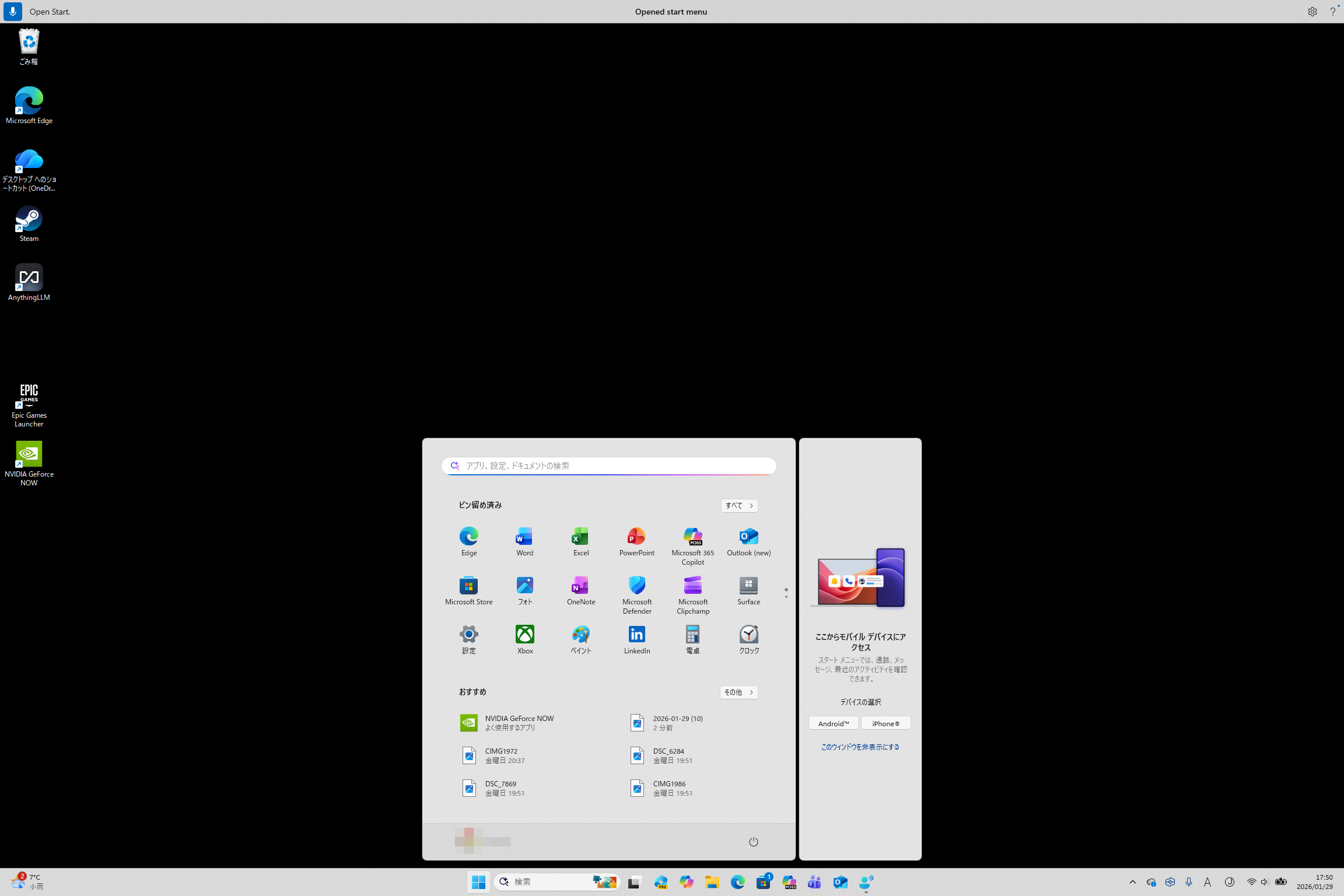Toggle the voice access microphone
Image resolution: width=1344 pixels, height=896 pixels.
(x=12, y=12)
